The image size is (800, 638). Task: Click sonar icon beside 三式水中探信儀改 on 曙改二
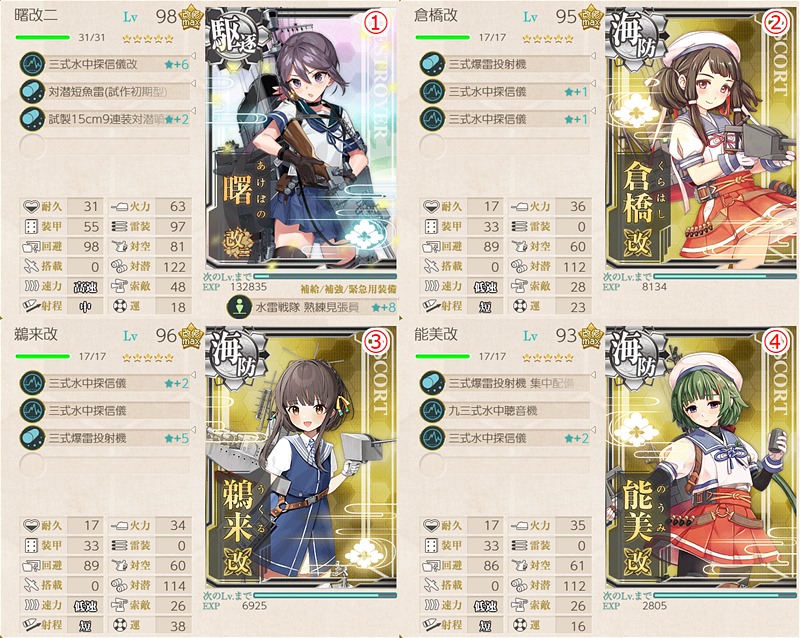click(x=32, y=64)
